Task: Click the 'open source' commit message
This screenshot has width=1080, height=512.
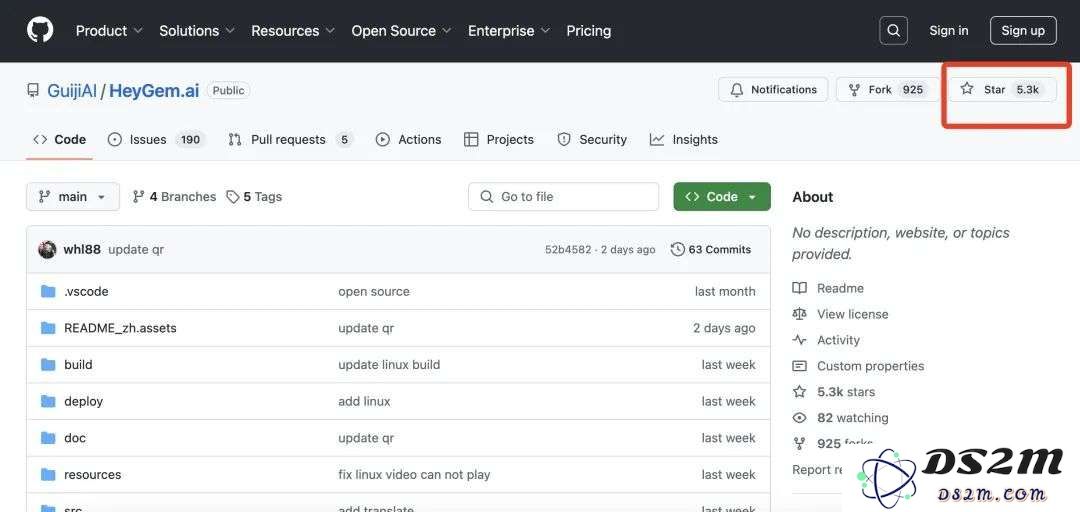Action: 374,291
